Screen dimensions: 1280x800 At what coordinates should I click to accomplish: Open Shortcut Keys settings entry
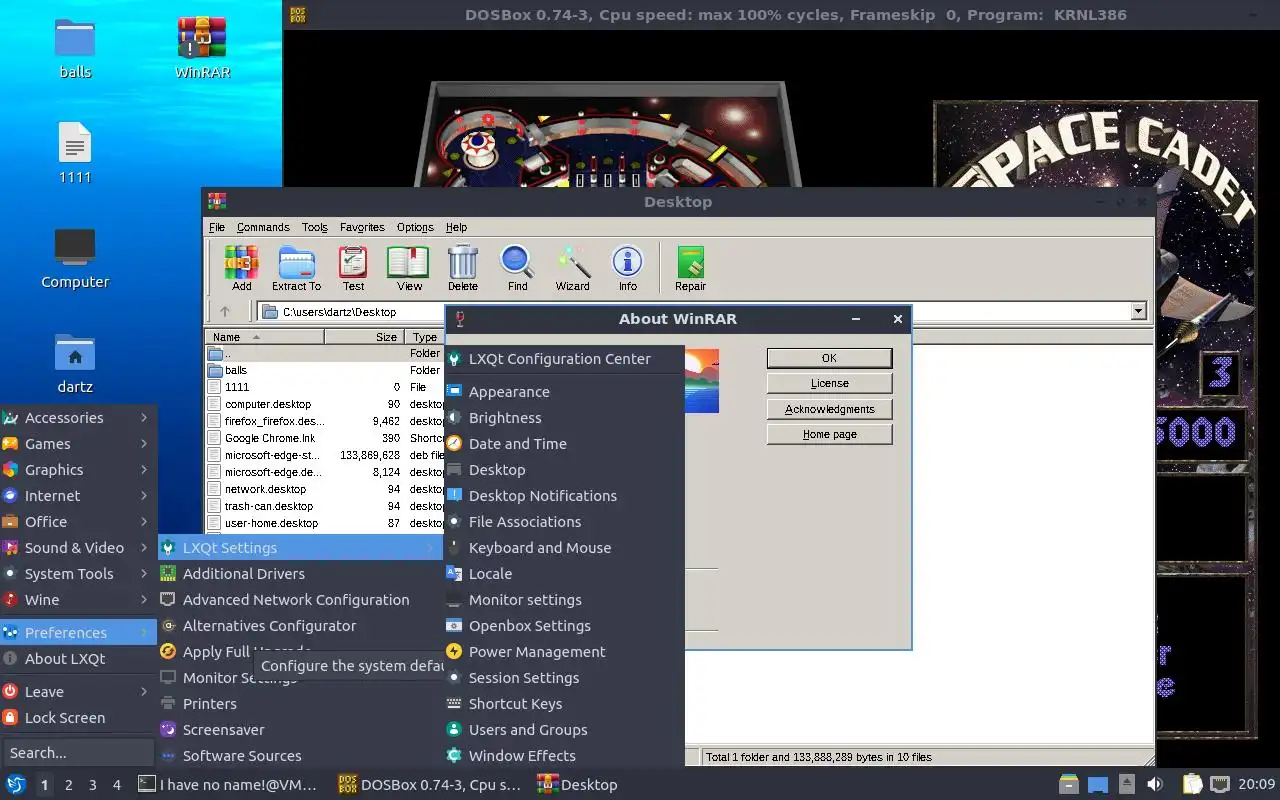point(564,704)
